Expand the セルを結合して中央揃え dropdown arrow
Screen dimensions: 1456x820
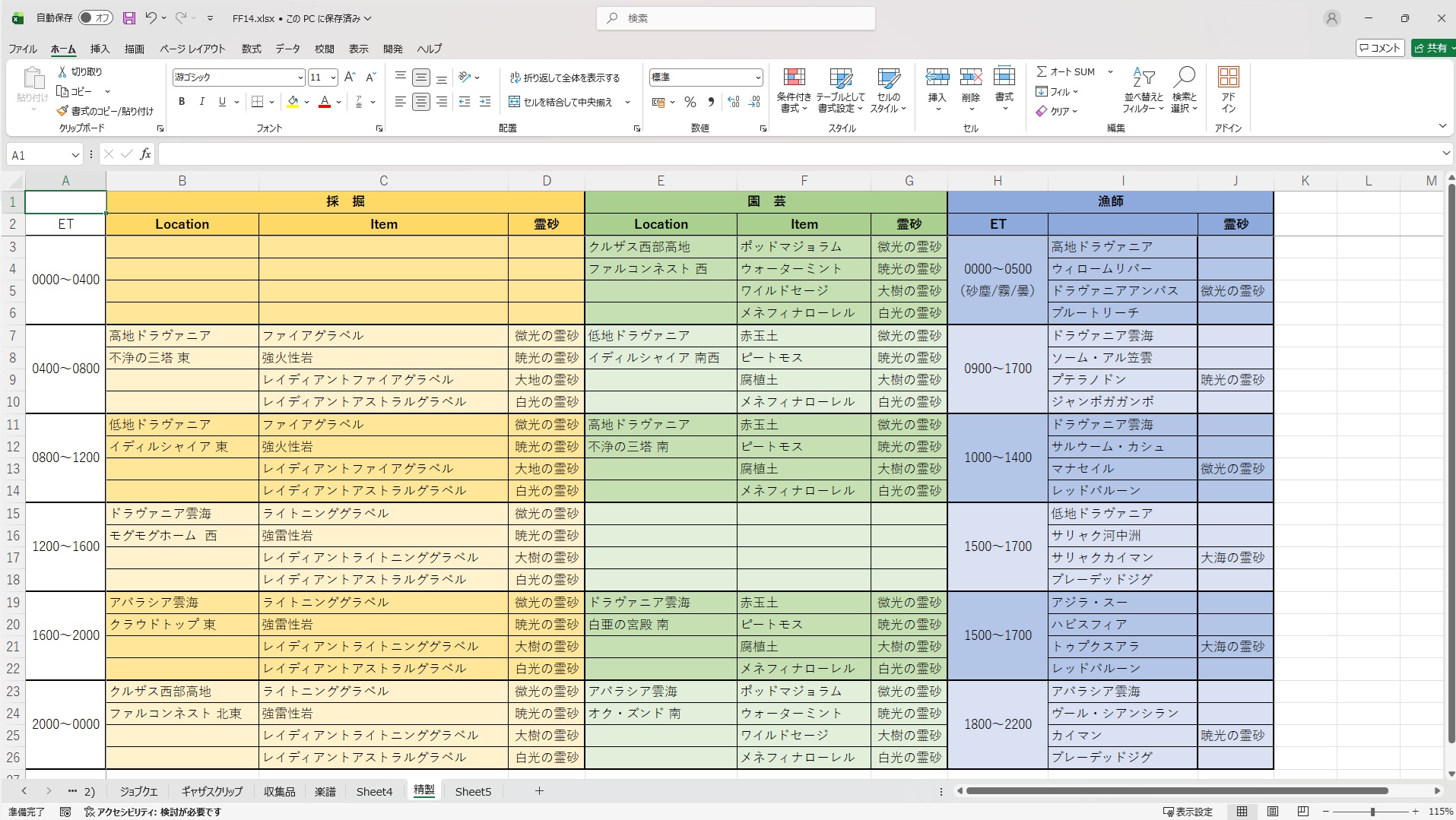click(627, 102)
